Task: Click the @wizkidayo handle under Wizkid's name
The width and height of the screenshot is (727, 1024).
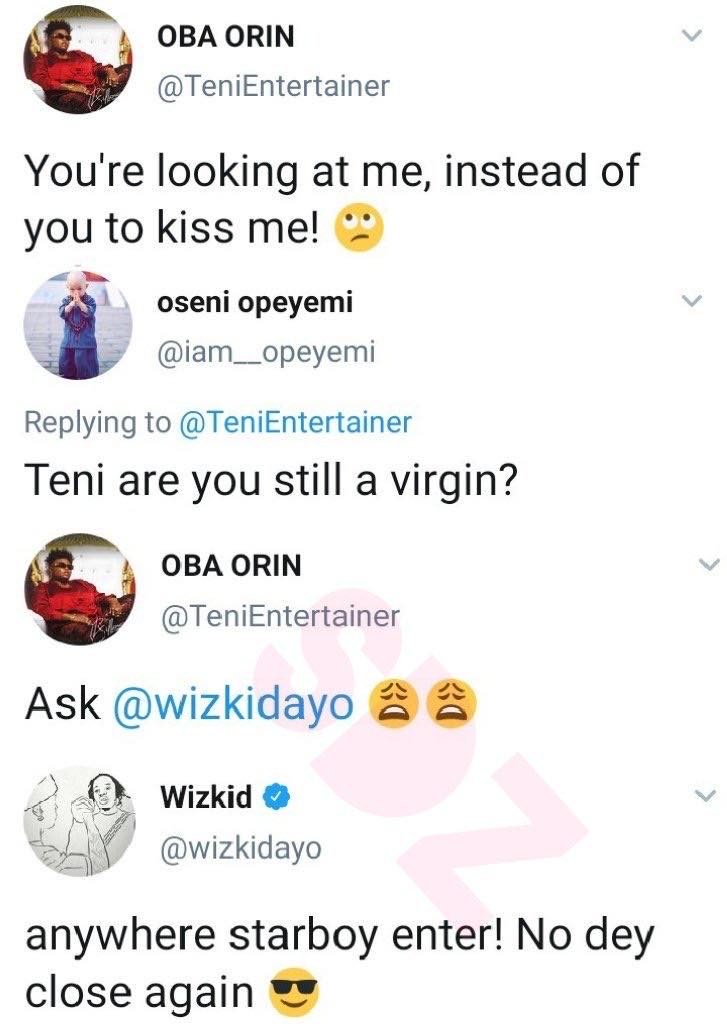Action: [x=241, y=848]
